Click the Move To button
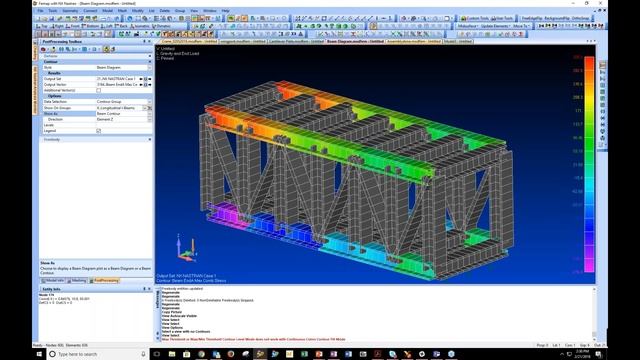The image size is (640, 360). click(521, 26)
